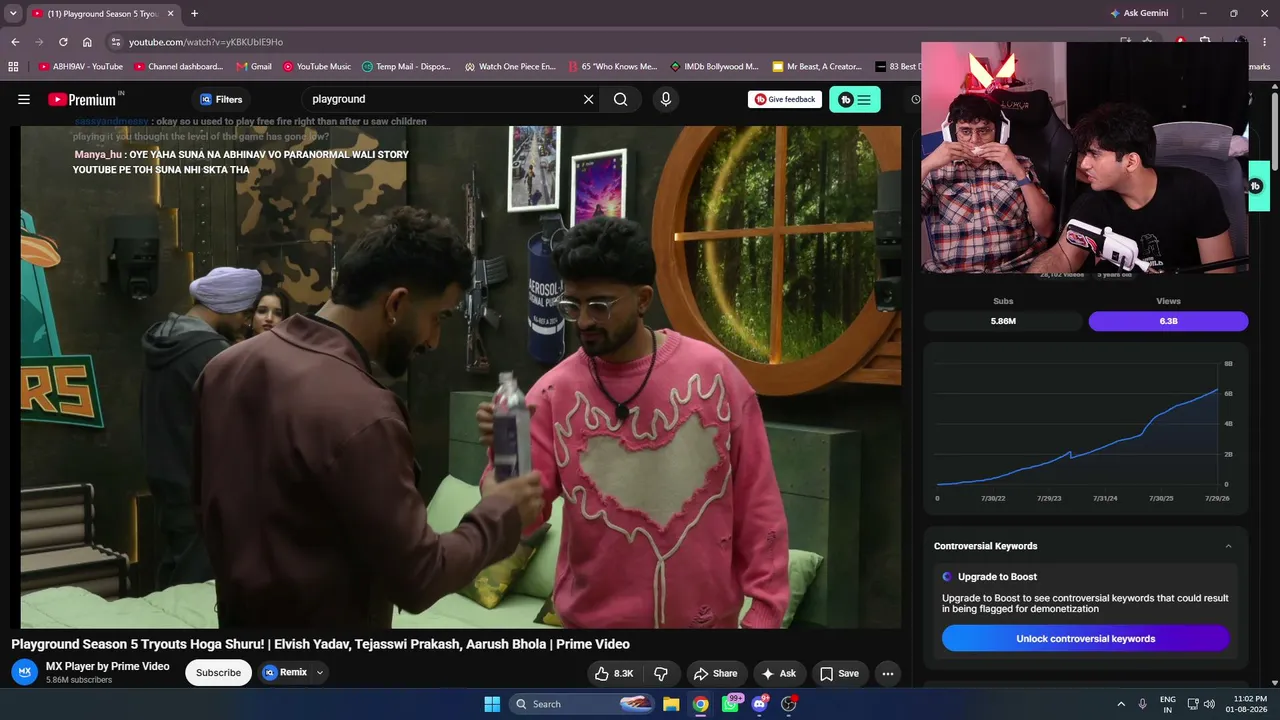Viewport: 1280px width, 720px height.
Task: Click the views growth chart
Action: (1086, 428)
